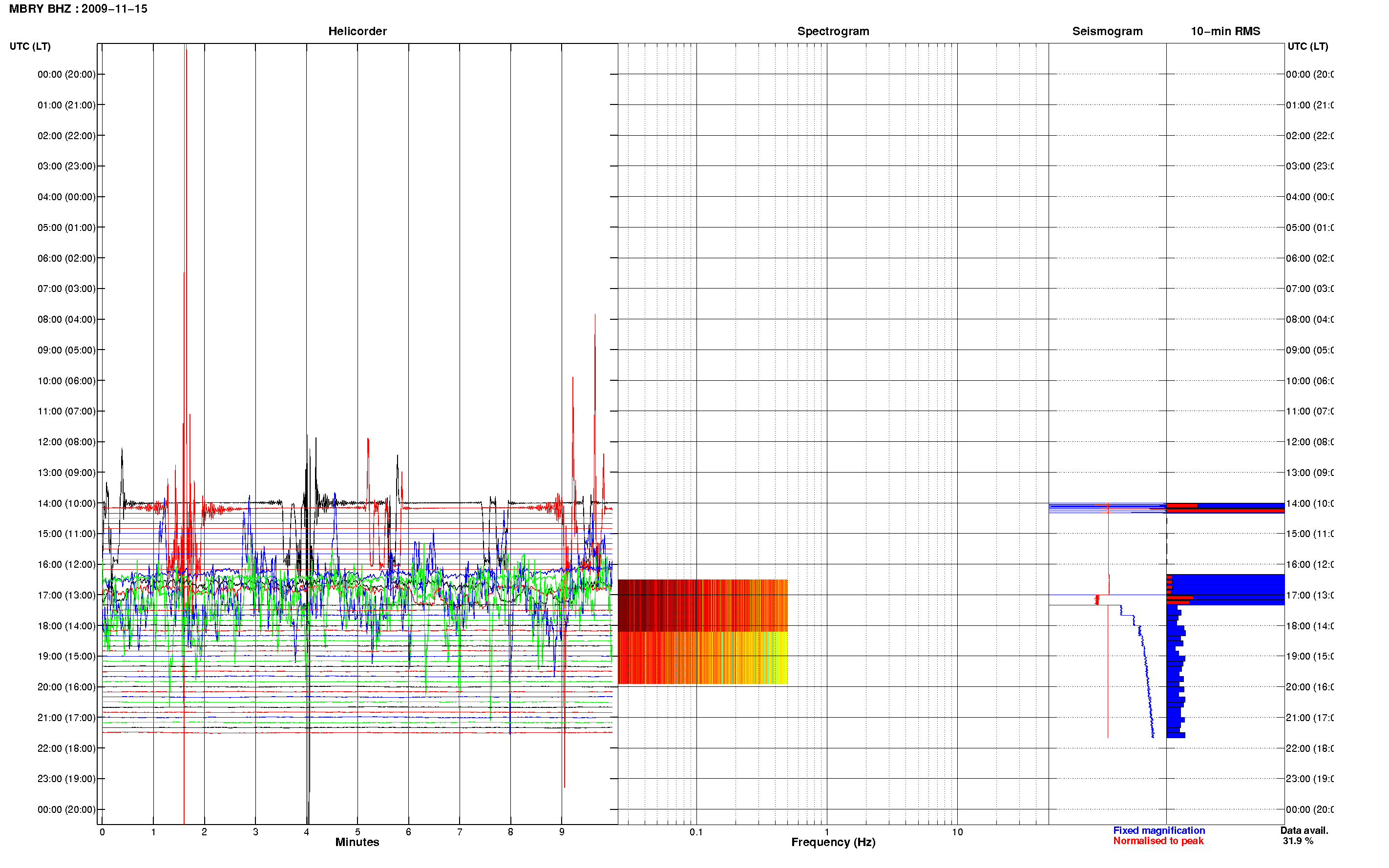
Task: Click the left '23:00 (19:00)' time label
Action: pyautogui.click(x=66, y=779)
